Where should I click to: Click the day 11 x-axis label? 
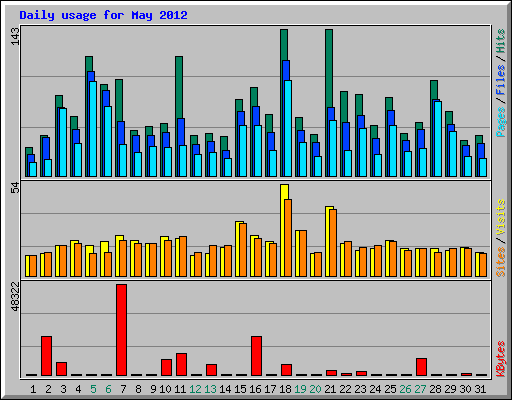[x=180, y=389]
